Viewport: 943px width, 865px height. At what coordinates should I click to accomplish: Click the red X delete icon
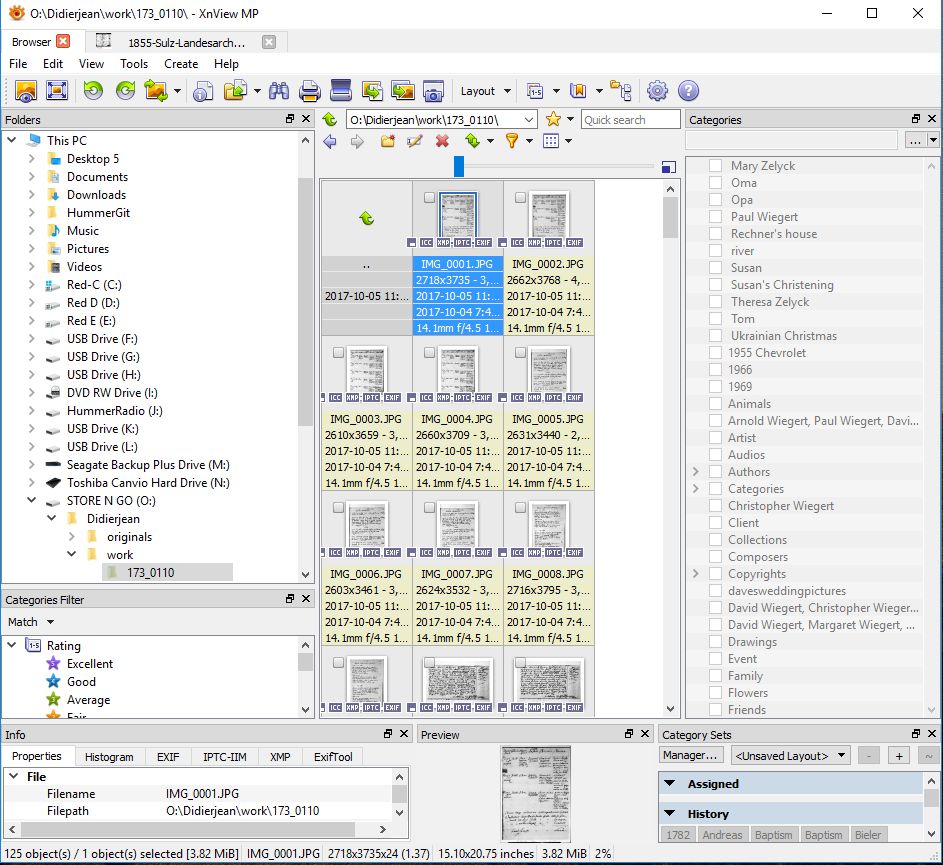[x=442, y=141]
